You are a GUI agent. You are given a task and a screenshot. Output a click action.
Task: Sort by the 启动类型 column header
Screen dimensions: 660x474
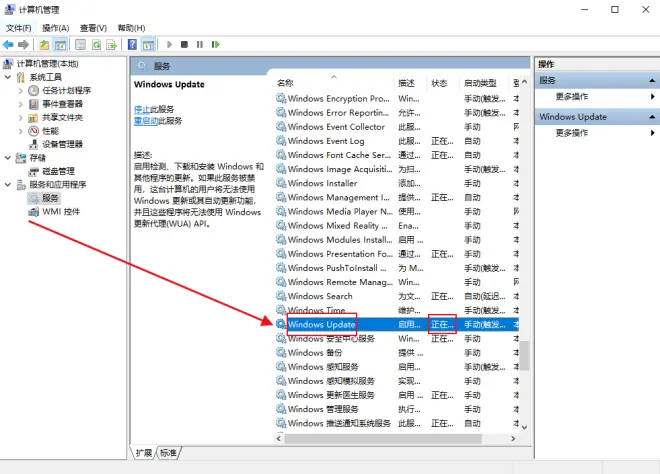click(485, 83)
